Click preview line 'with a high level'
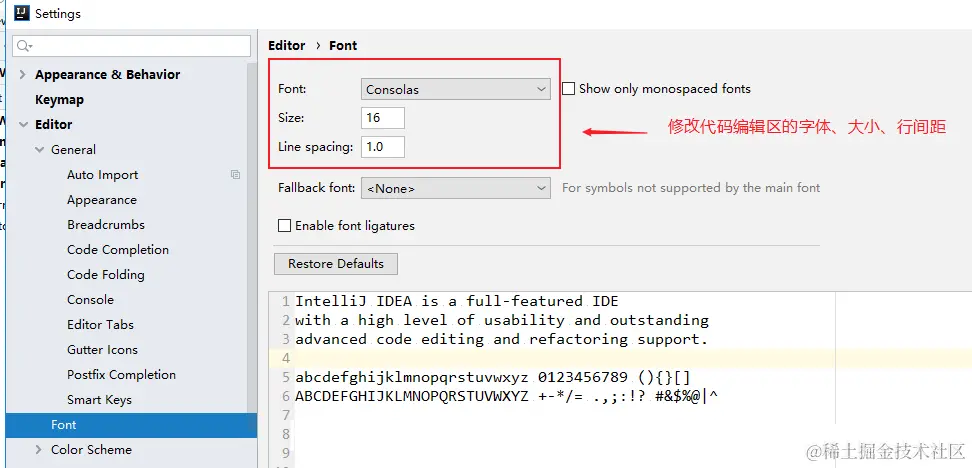This screenshot has width=972, height=468. click(x=501, y=320)
